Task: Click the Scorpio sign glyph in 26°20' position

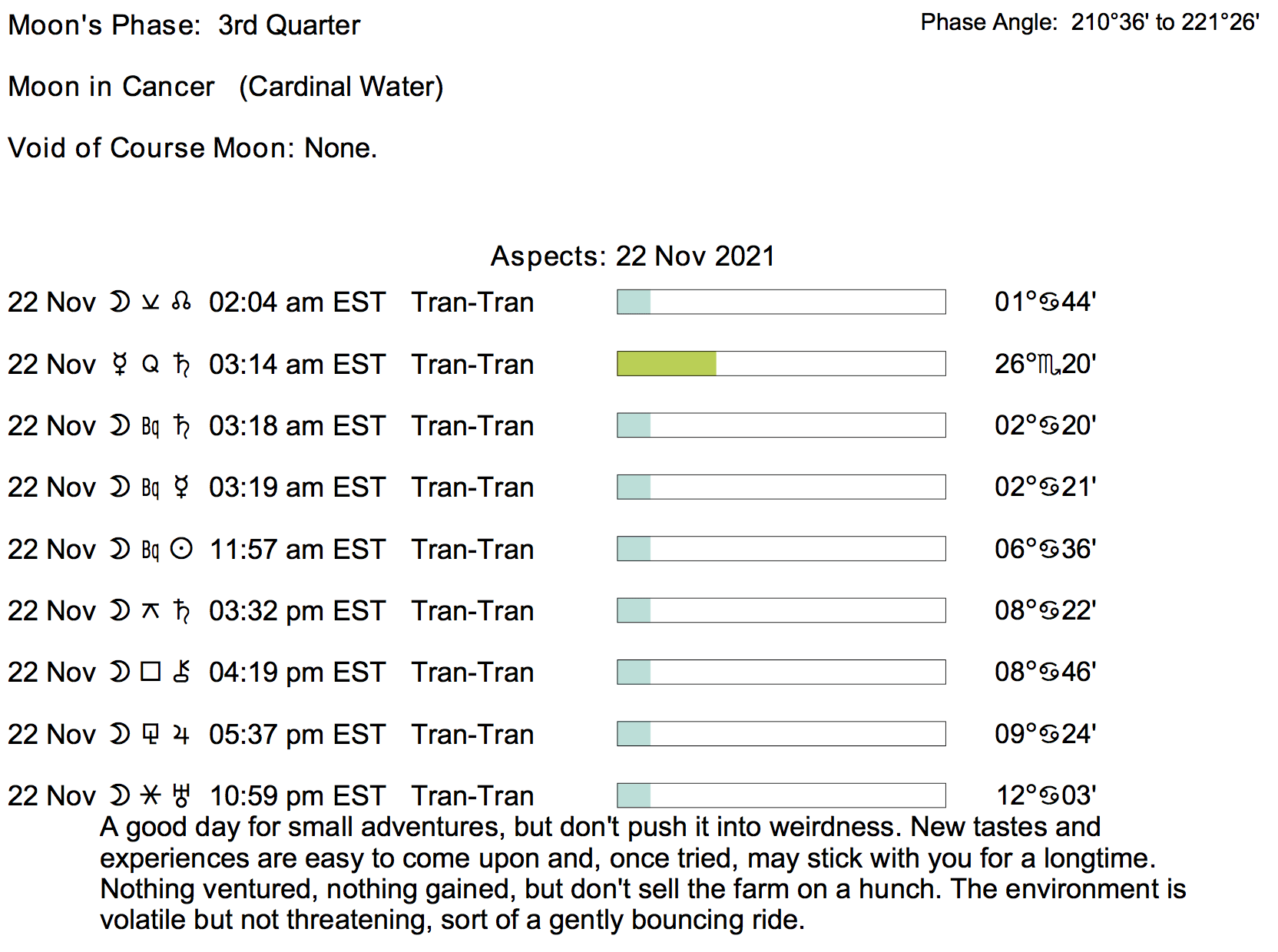Action: pyautogui.click(x=1048, y=364)
